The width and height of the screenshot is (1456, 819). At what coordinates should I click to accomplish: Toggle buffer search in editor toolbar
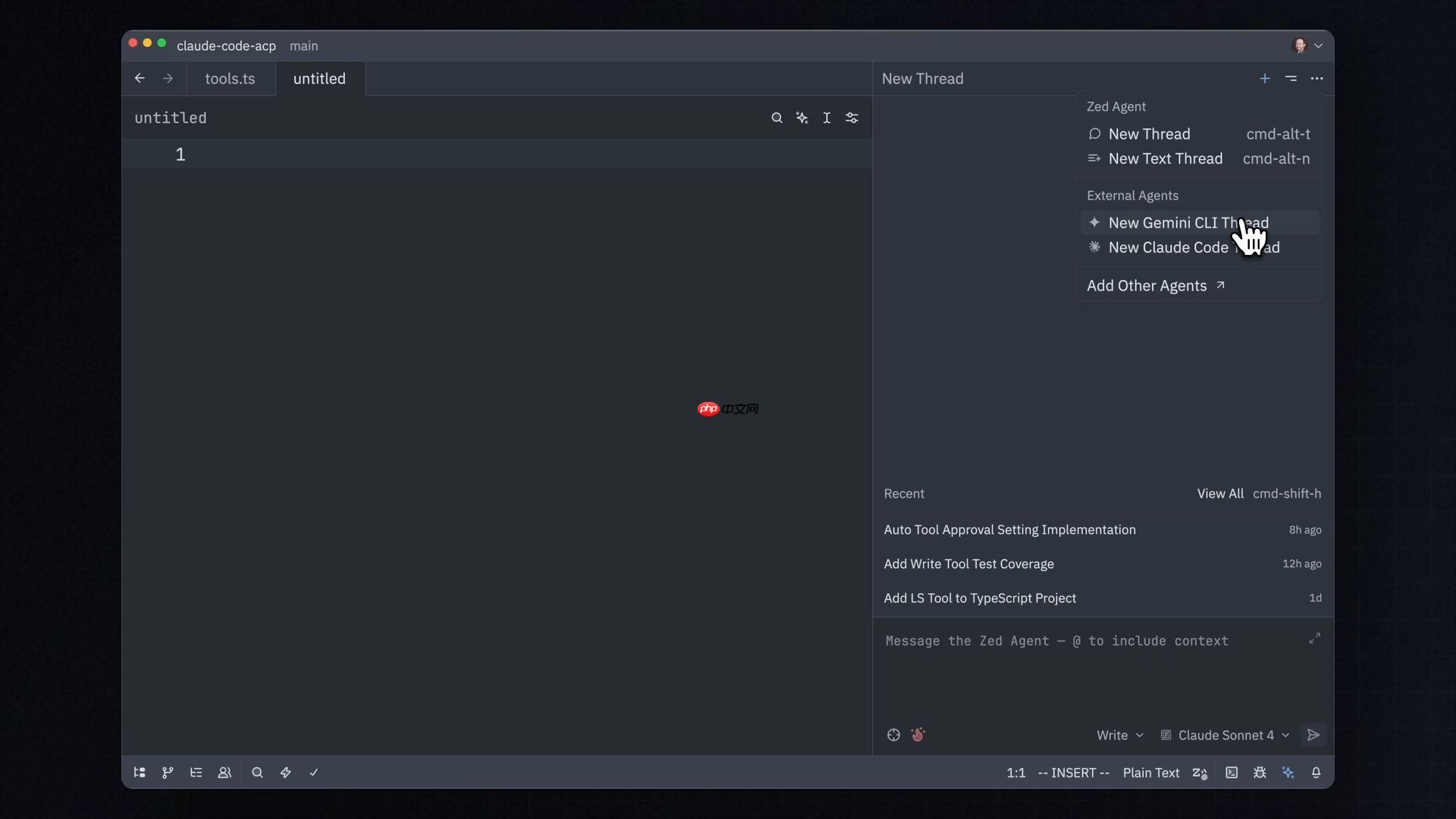point(777,118)
